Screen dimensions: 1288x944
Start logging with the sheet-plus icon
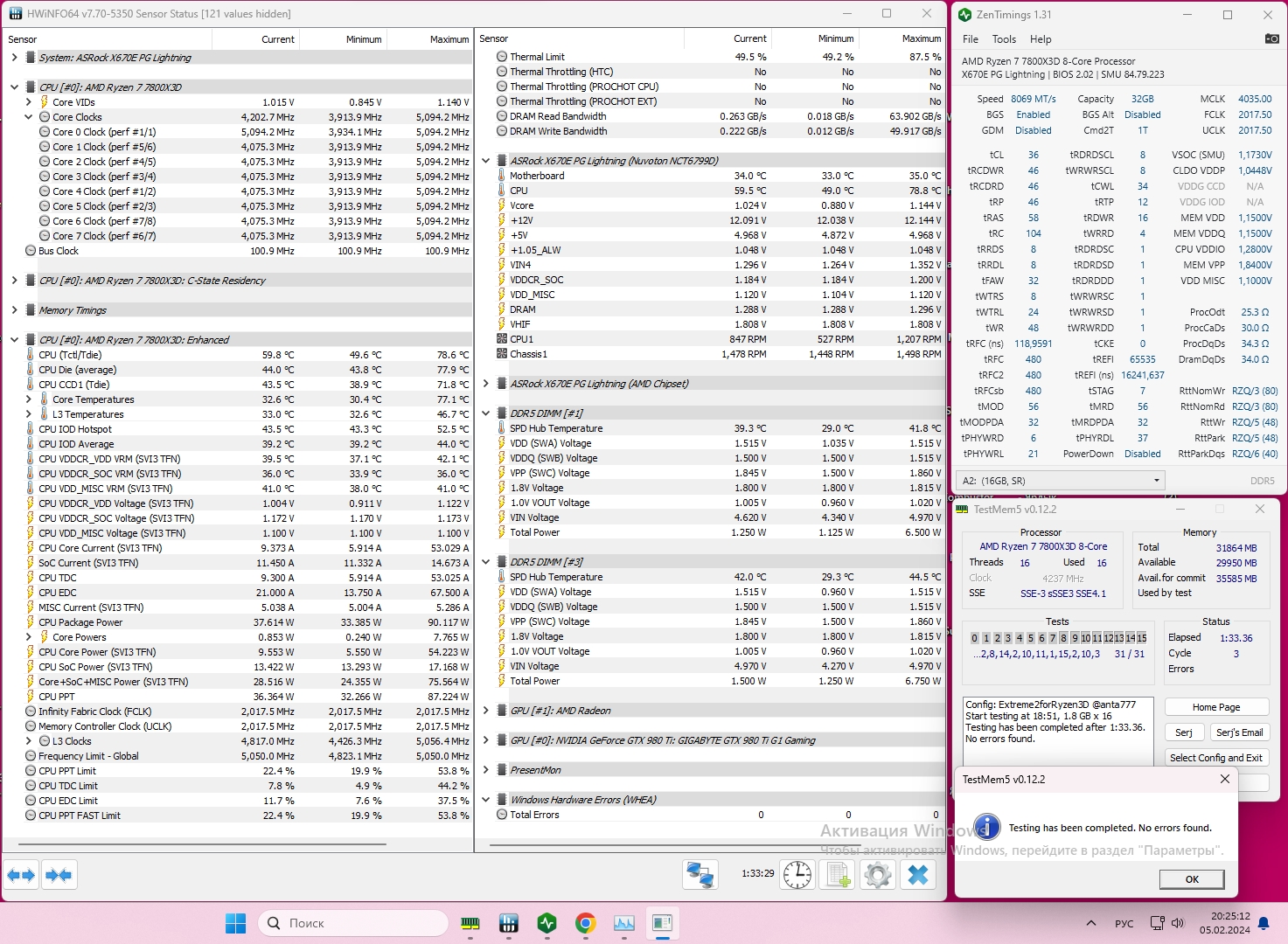coord(839,874)
